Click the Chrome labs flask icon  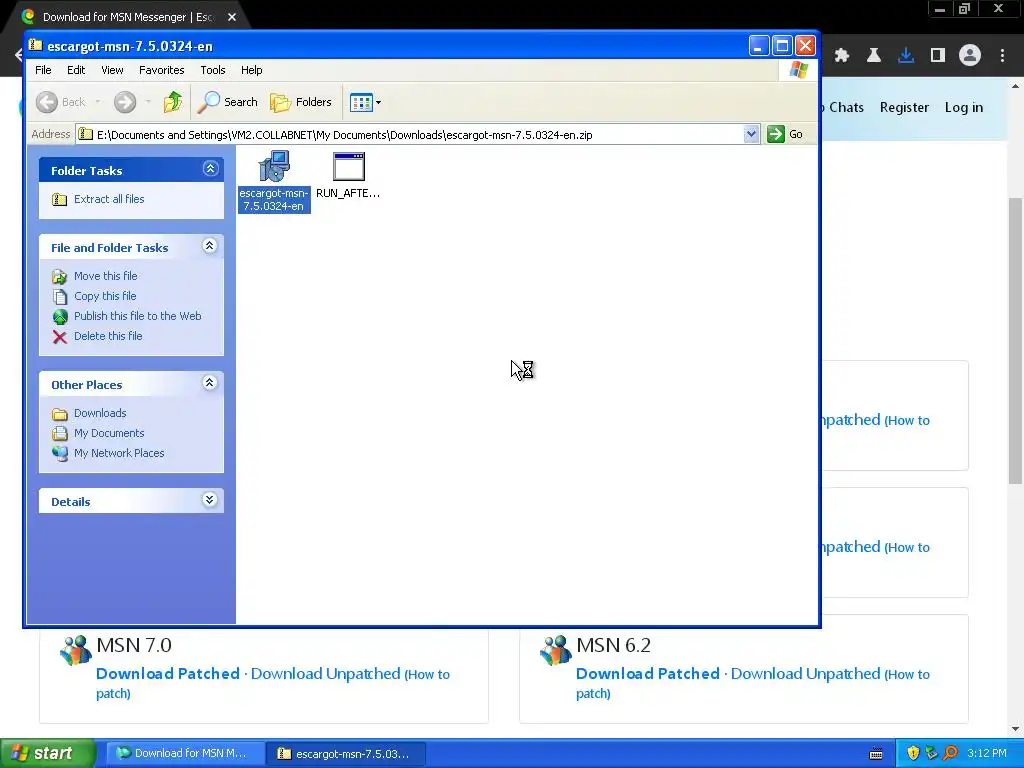pyautogui.click(x=874, y=56)
